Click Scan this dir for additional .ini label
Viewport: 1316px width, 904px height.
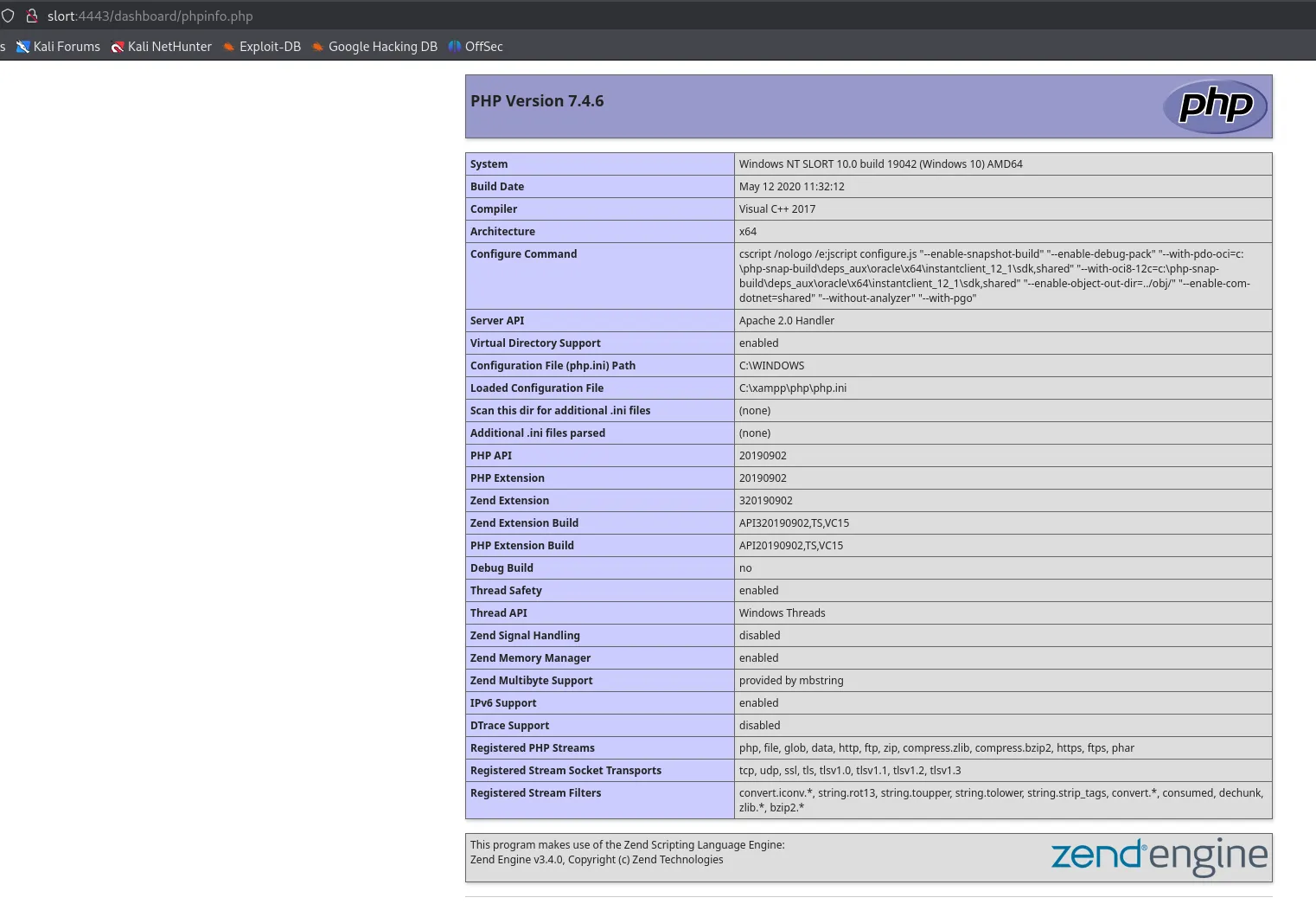[560, 411]
